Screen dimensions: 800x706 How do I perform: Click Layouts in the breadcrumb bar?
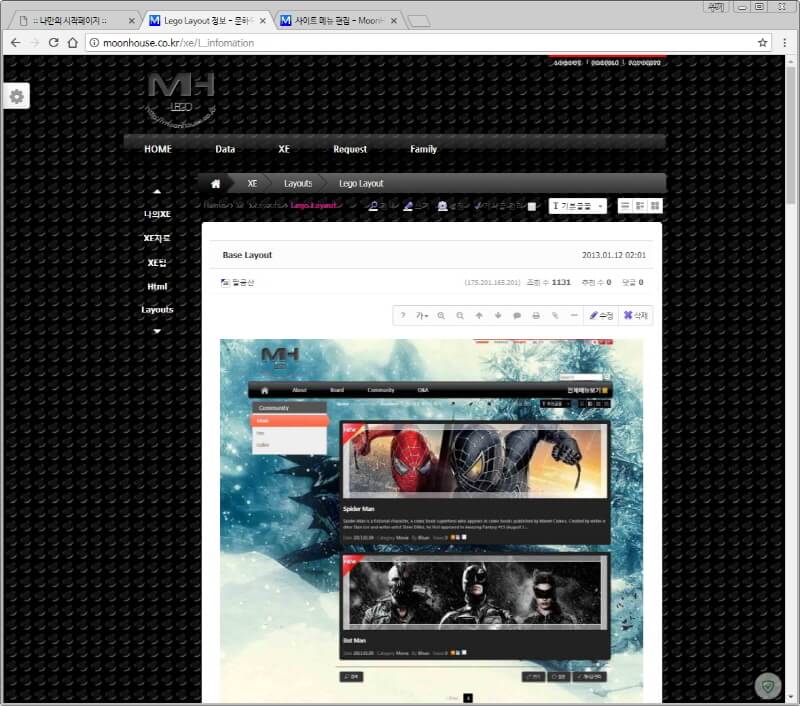pos(298,184)
